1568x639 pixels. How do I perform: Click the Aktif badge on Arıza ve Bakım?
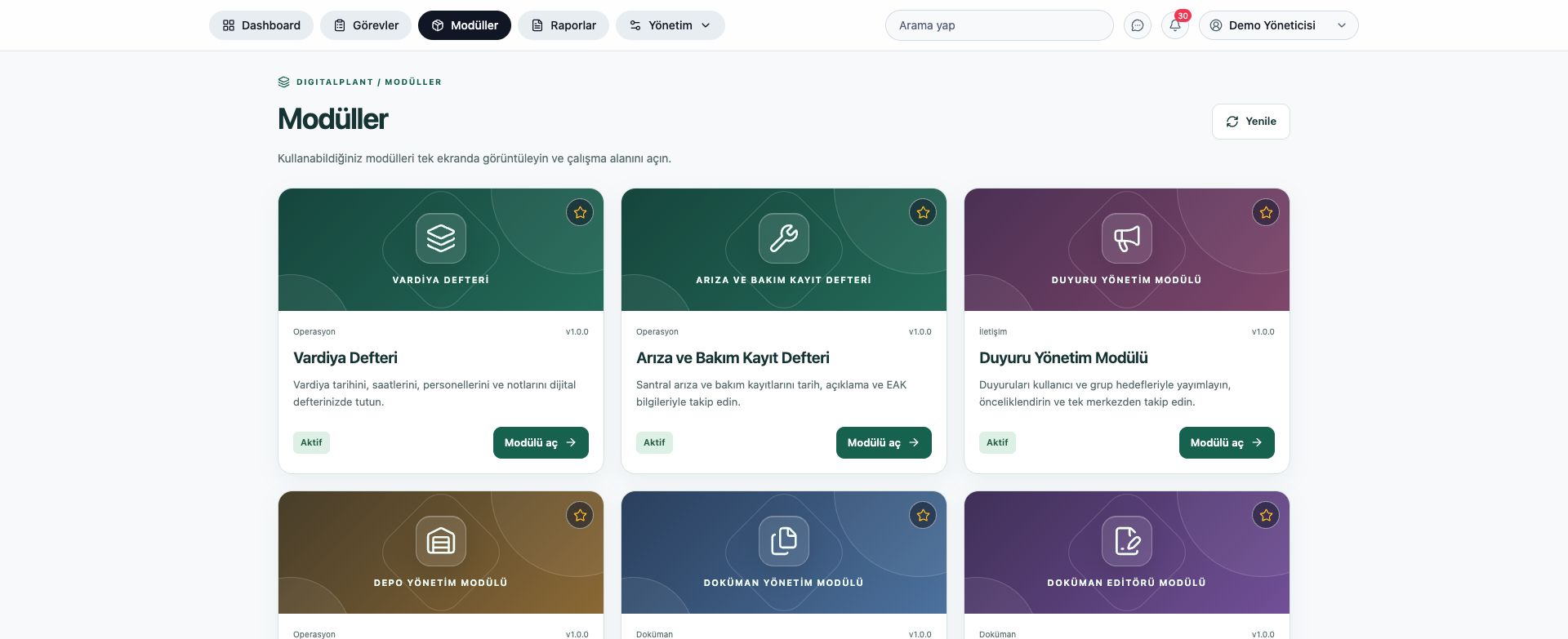point(654,442)
